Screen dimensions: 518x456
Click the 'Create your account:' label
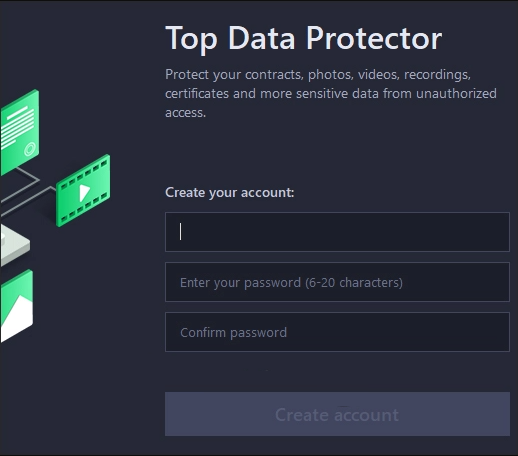coord(230,192)
